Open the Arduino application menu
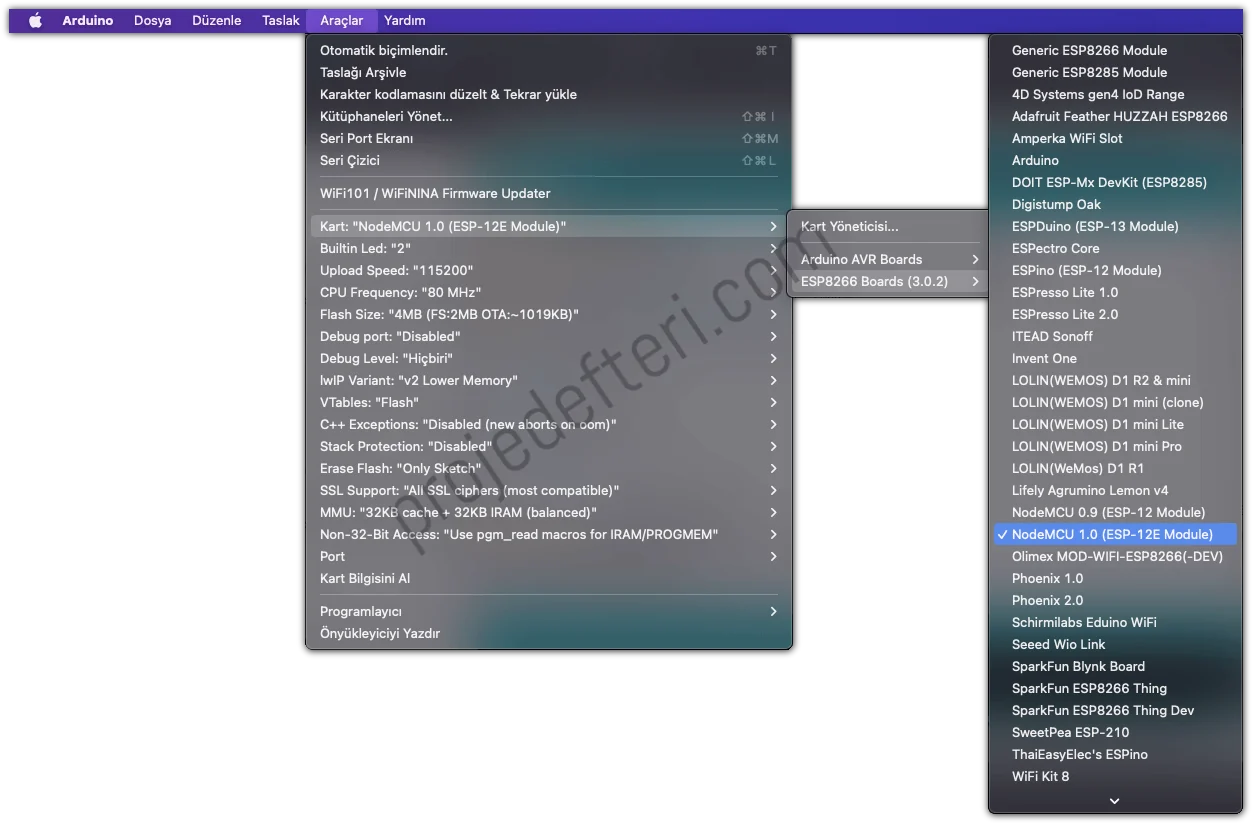The image size is (1252, 823). [x=88, y=20]
